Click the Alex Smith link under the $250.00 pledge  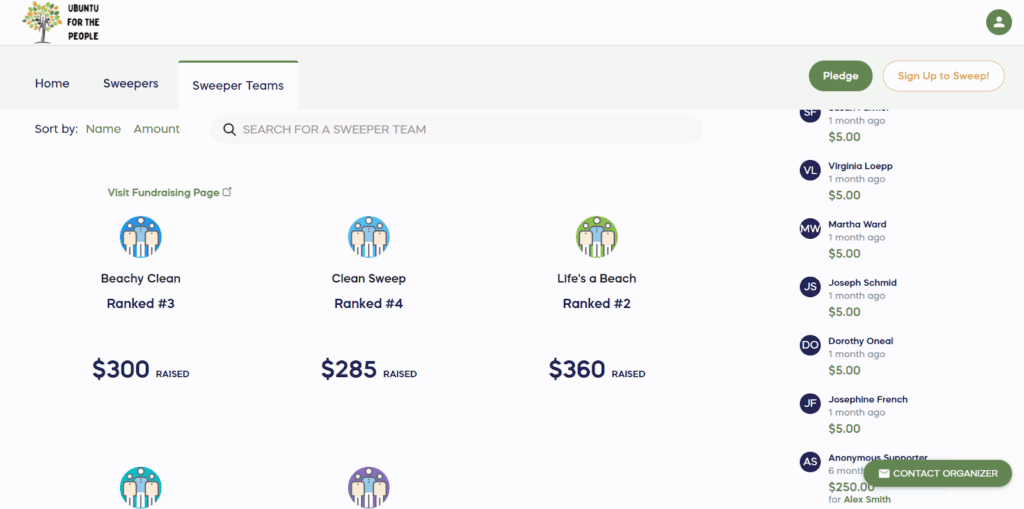click(867, 500)
